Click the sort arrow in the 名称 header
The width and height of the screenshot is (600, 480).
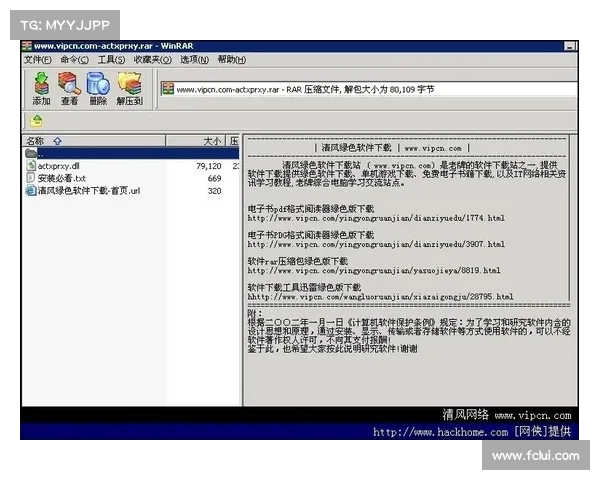point(58,141)
